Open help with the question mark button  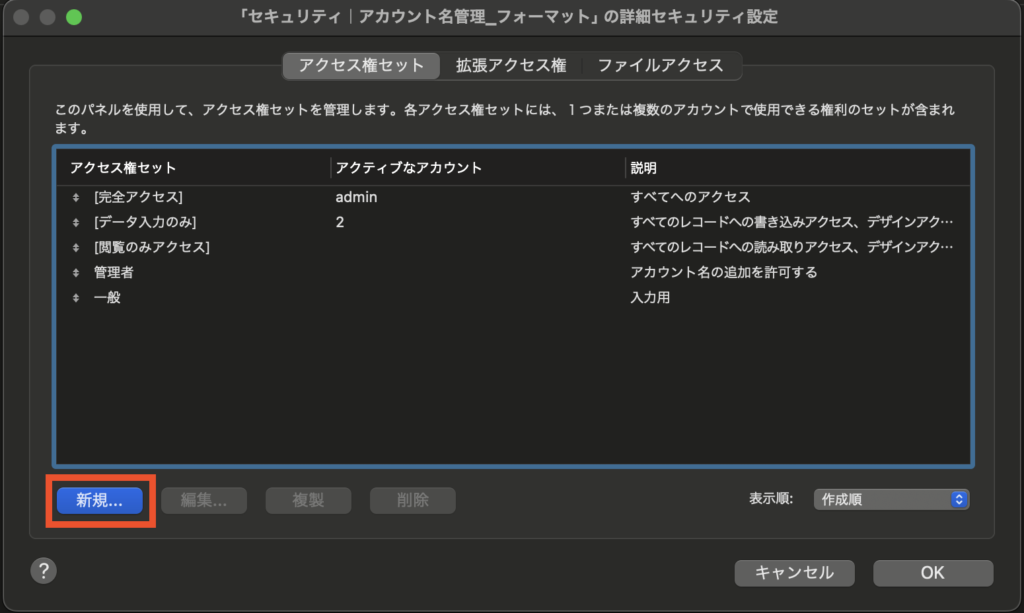(44, 571)
